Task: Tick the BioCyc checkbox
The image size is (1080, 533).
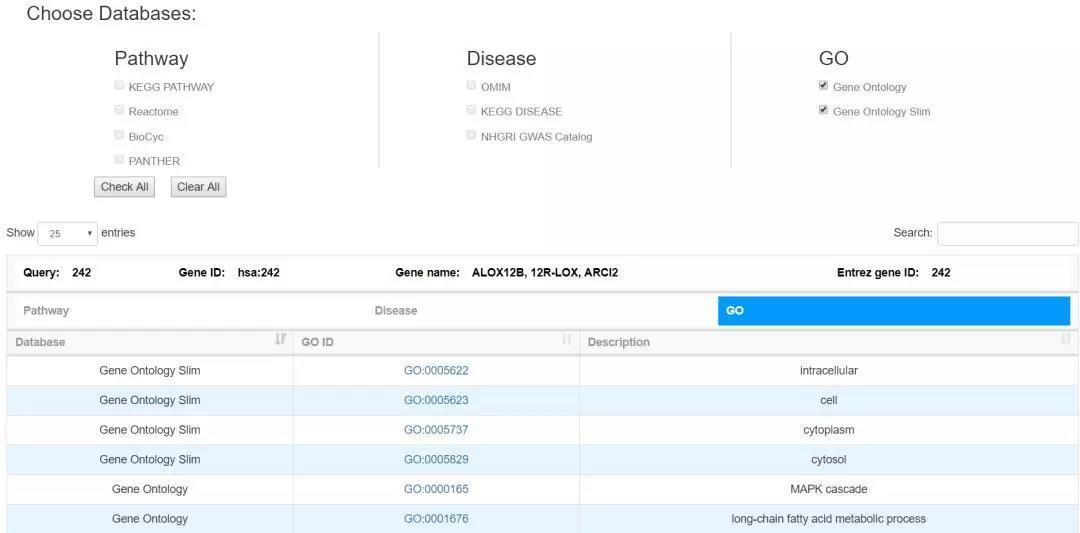Action: click(x=120, y=135)
